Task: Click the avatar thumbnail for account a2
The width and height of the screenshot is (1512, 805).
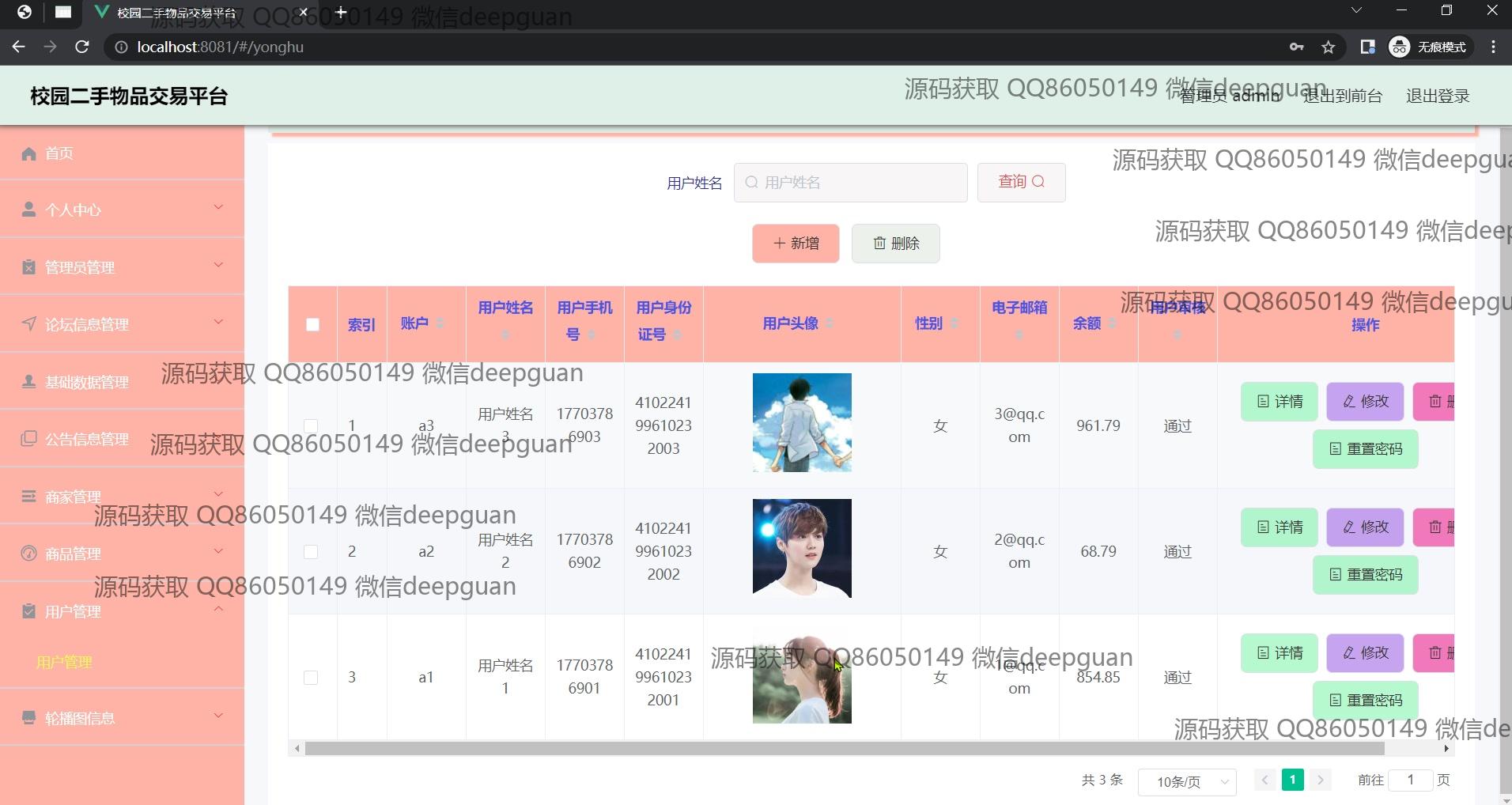Action: (x=802, y=548)
